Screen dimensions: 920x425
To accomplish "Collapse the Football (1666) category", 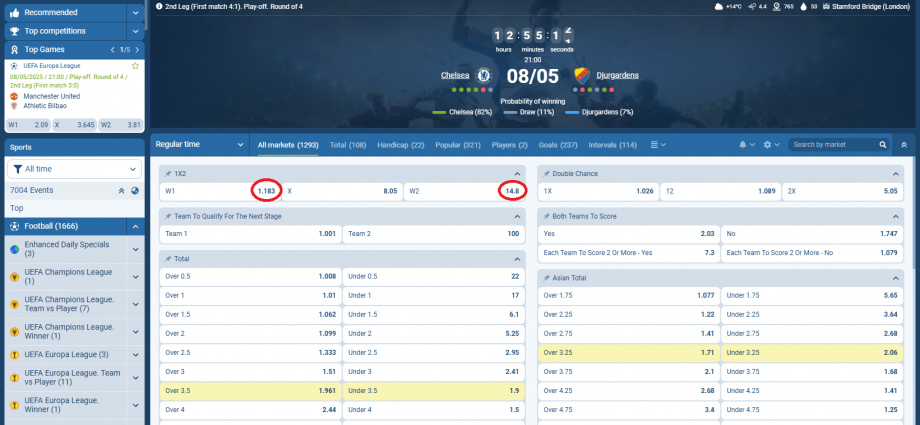I will (x=136, y=226).
